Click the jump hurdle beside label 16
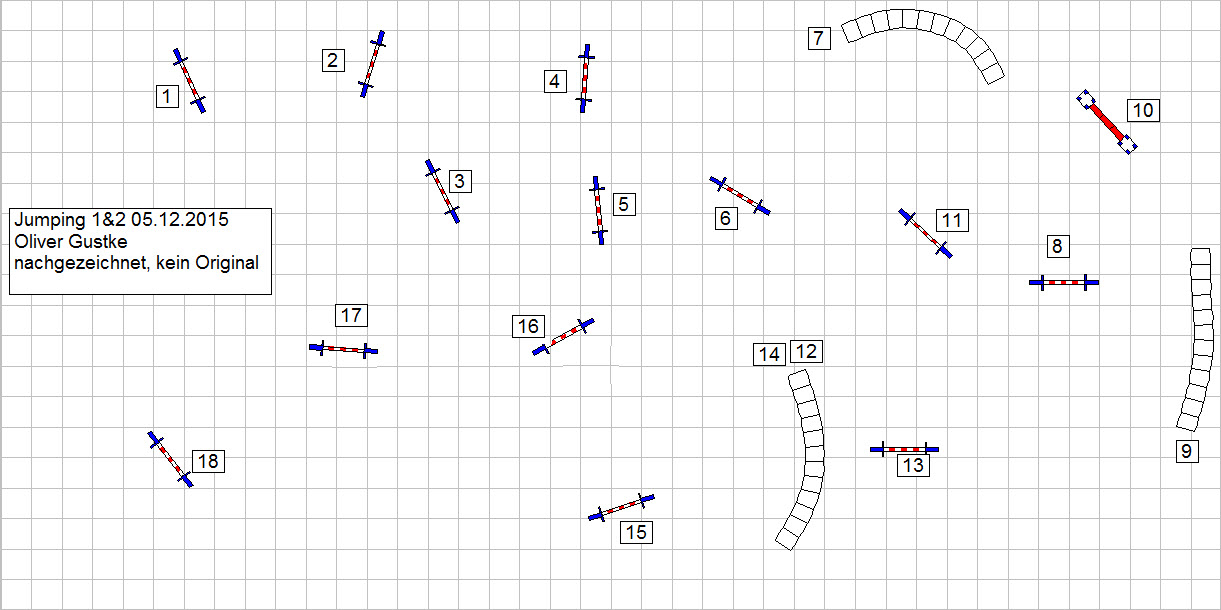The height and width of the screenshot is (610, 1221). click(564, 337)
